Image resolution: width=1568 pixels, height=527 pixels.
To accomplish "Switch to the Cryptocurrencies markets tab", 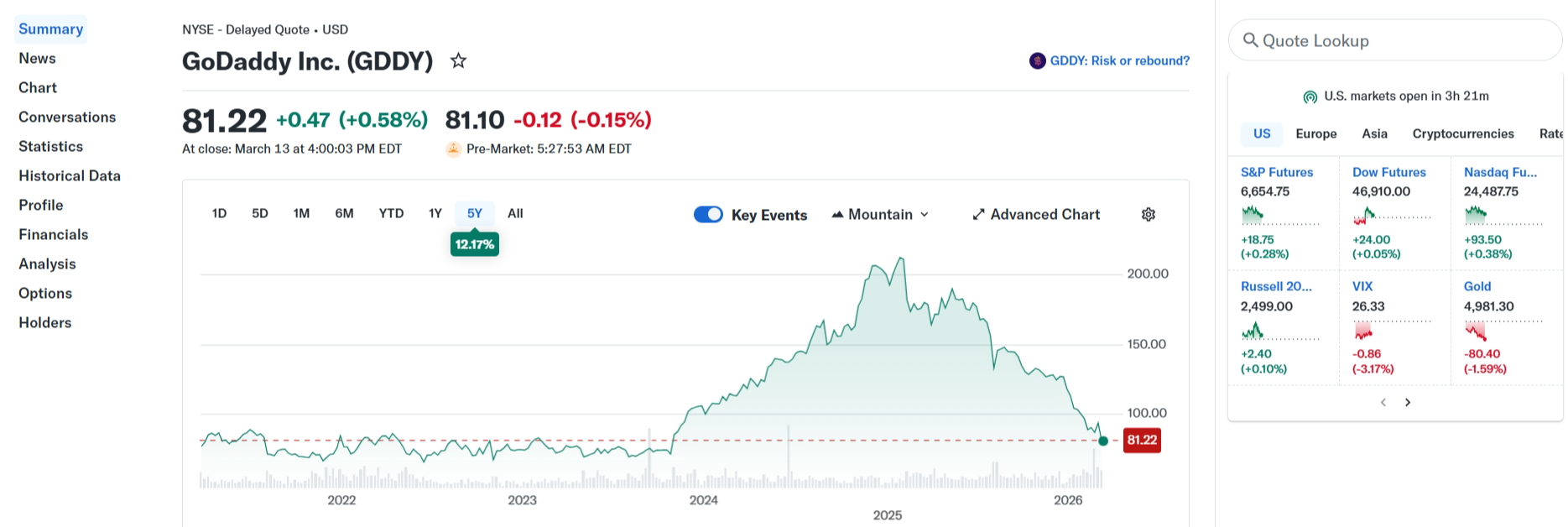I will click(1463, 134).
